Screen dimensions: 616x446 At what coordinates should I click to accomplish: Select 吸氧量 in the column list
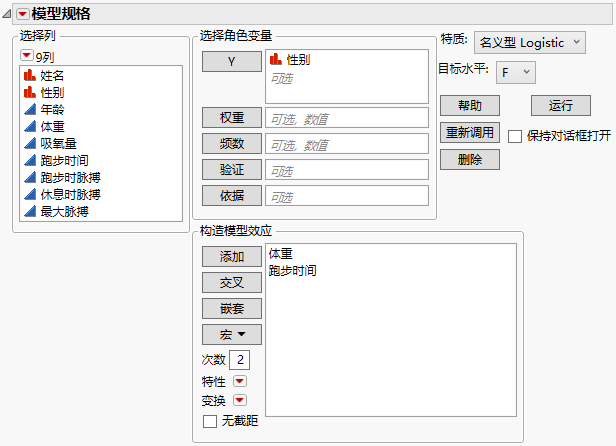(59, 143)
